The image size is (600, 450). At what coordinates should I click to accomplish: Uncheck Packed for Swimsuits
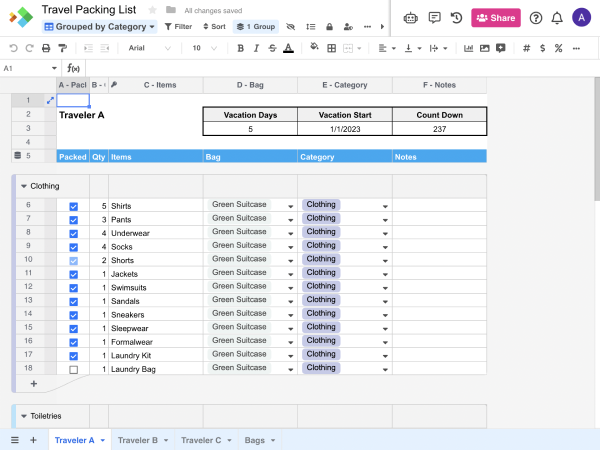[73, 288]
